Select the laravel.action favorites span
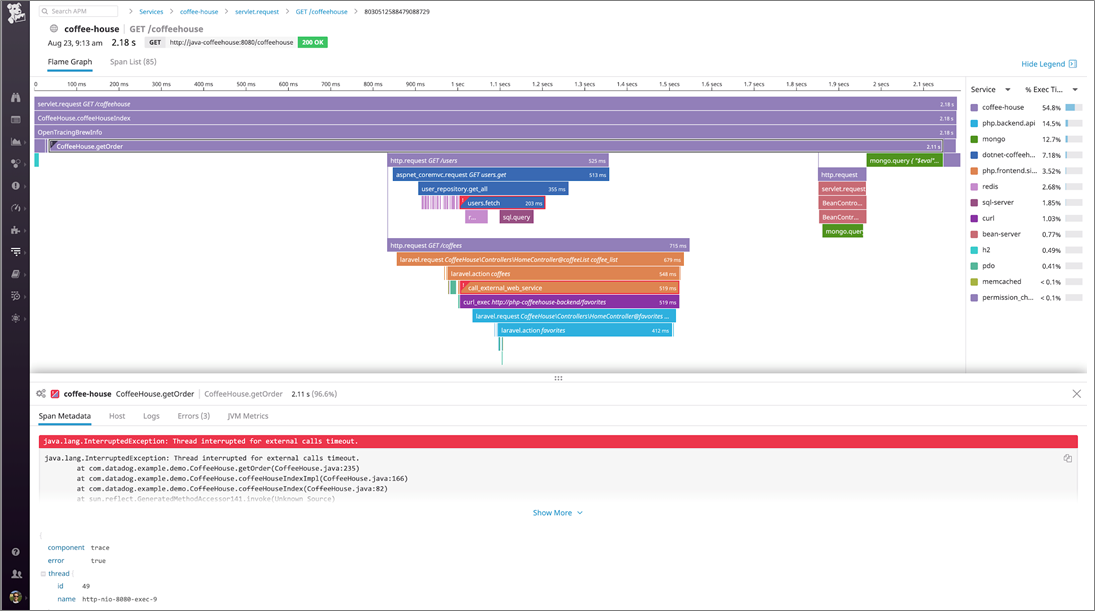1095x611 pixels. [x=585, y=330]
